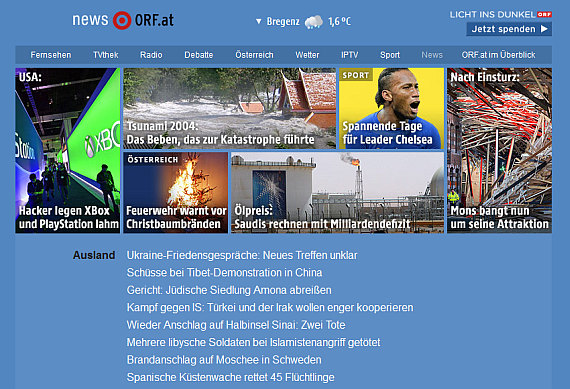Click the 1,6 °C temperature reading
The height and width of the screenshot is (389, 570).
[x=340, y=21]
